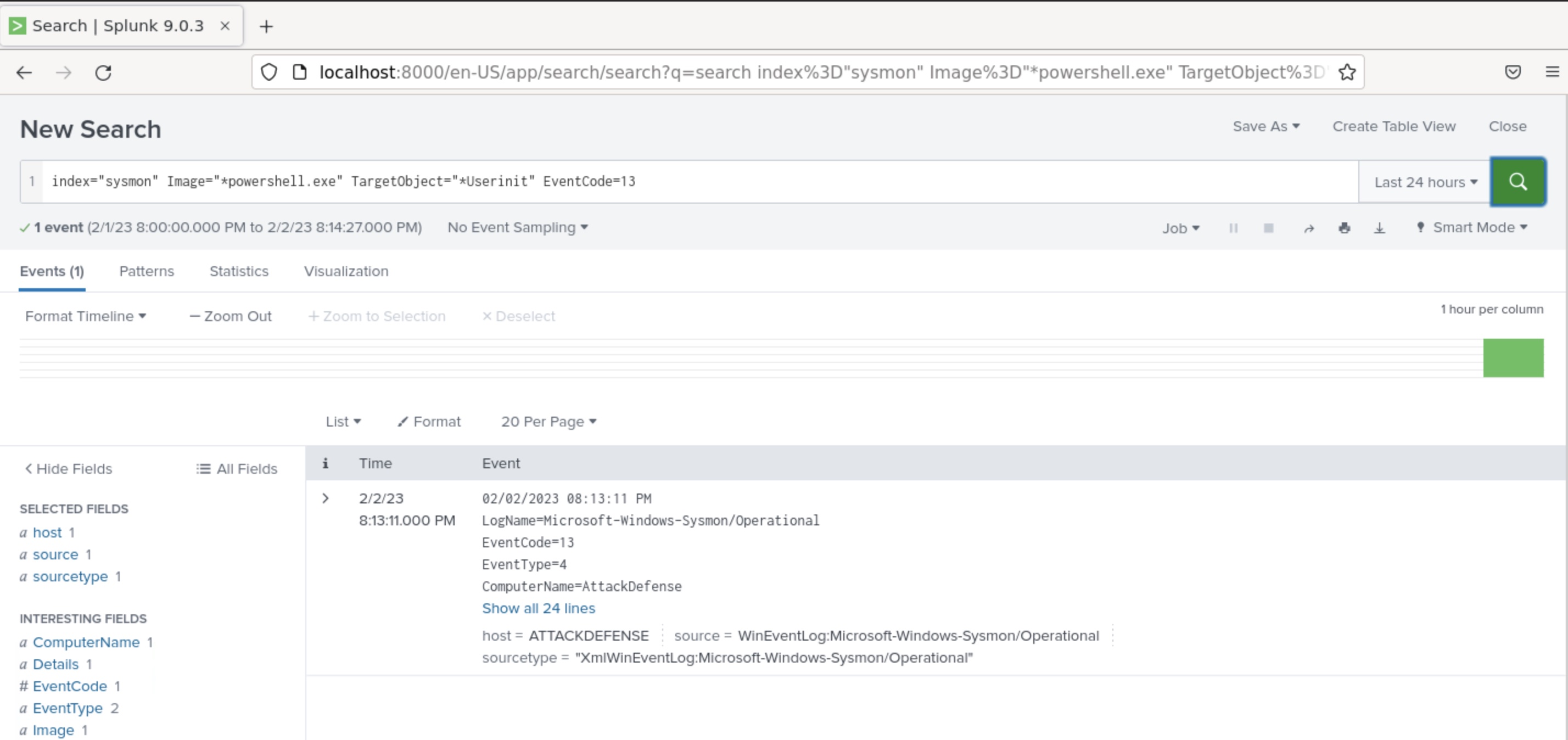Change the 20 Per Page setting
This screenshot has width=1568, height=740.
548,422
